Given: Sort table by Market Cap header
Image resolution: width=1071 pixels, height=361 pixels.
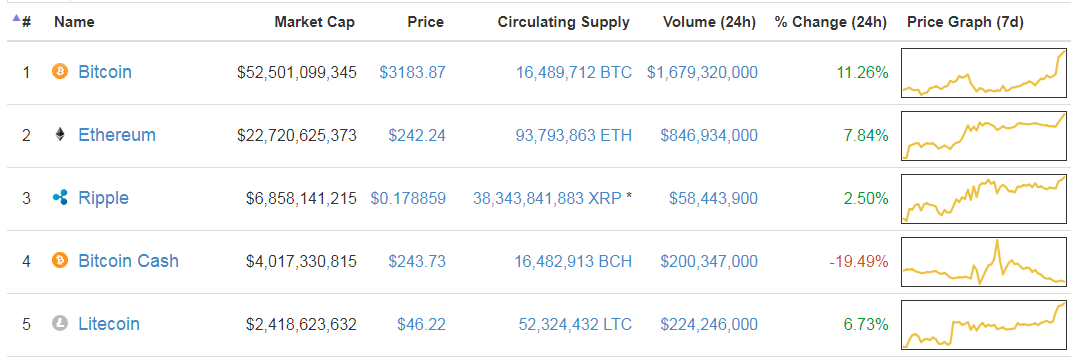Looking at the screenshot, I should [x=315, y=23].
